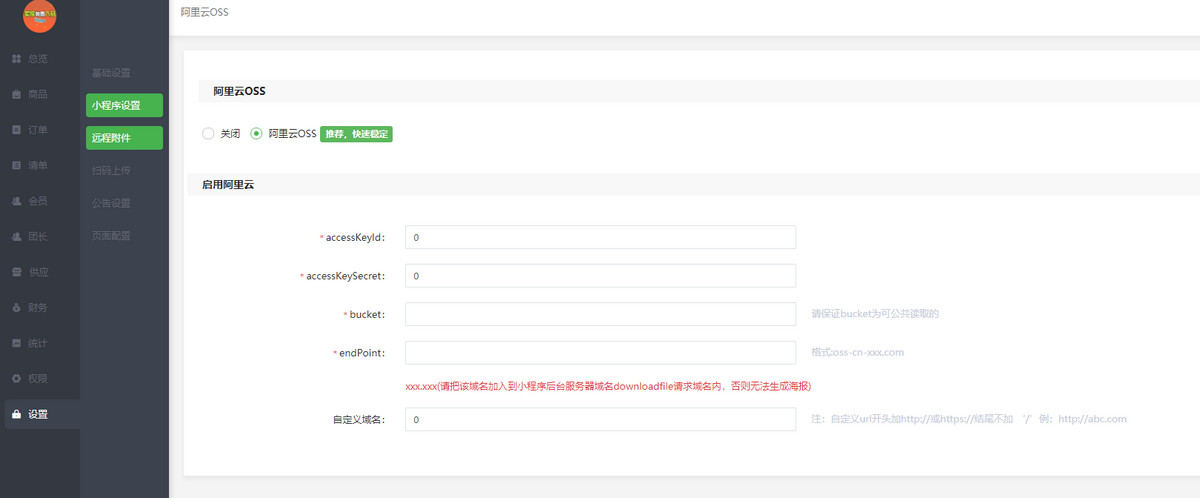Screen dimensions: 1200x498
Task: Click the 团长 leader icon
Action: tap(16, 237)
